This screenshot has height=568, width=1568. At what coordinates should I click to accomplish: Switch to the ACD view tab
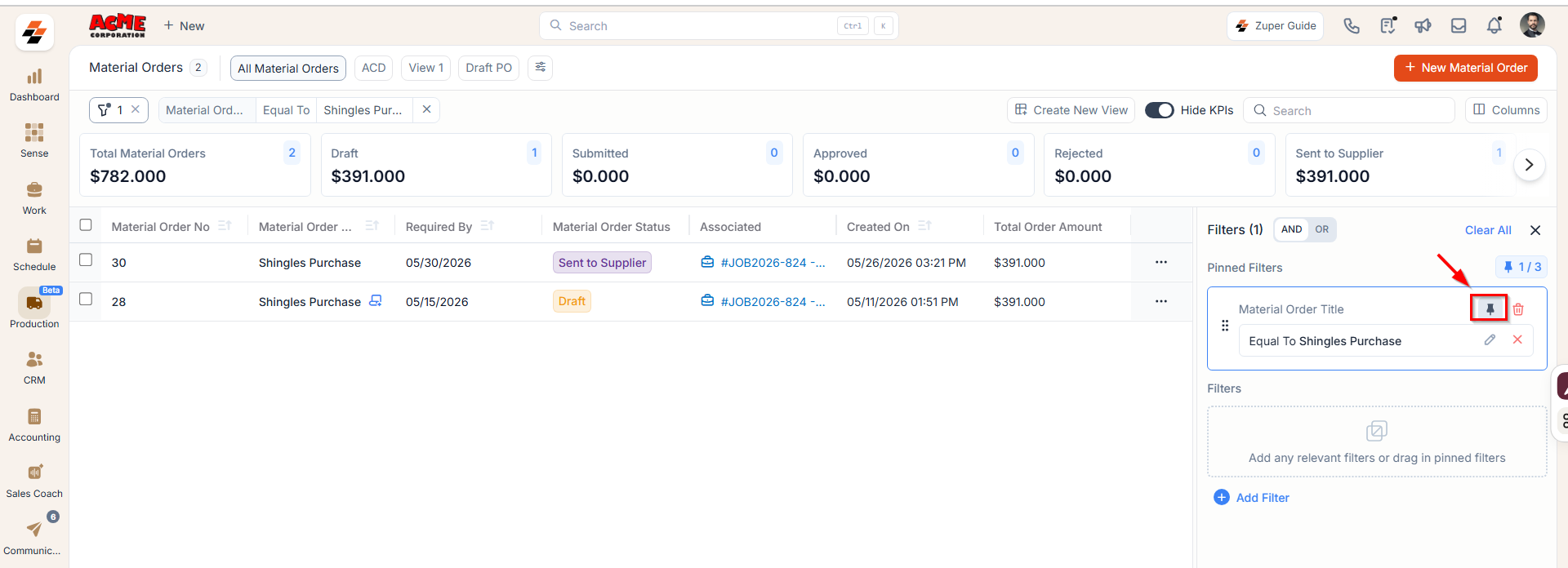[373, 68]
